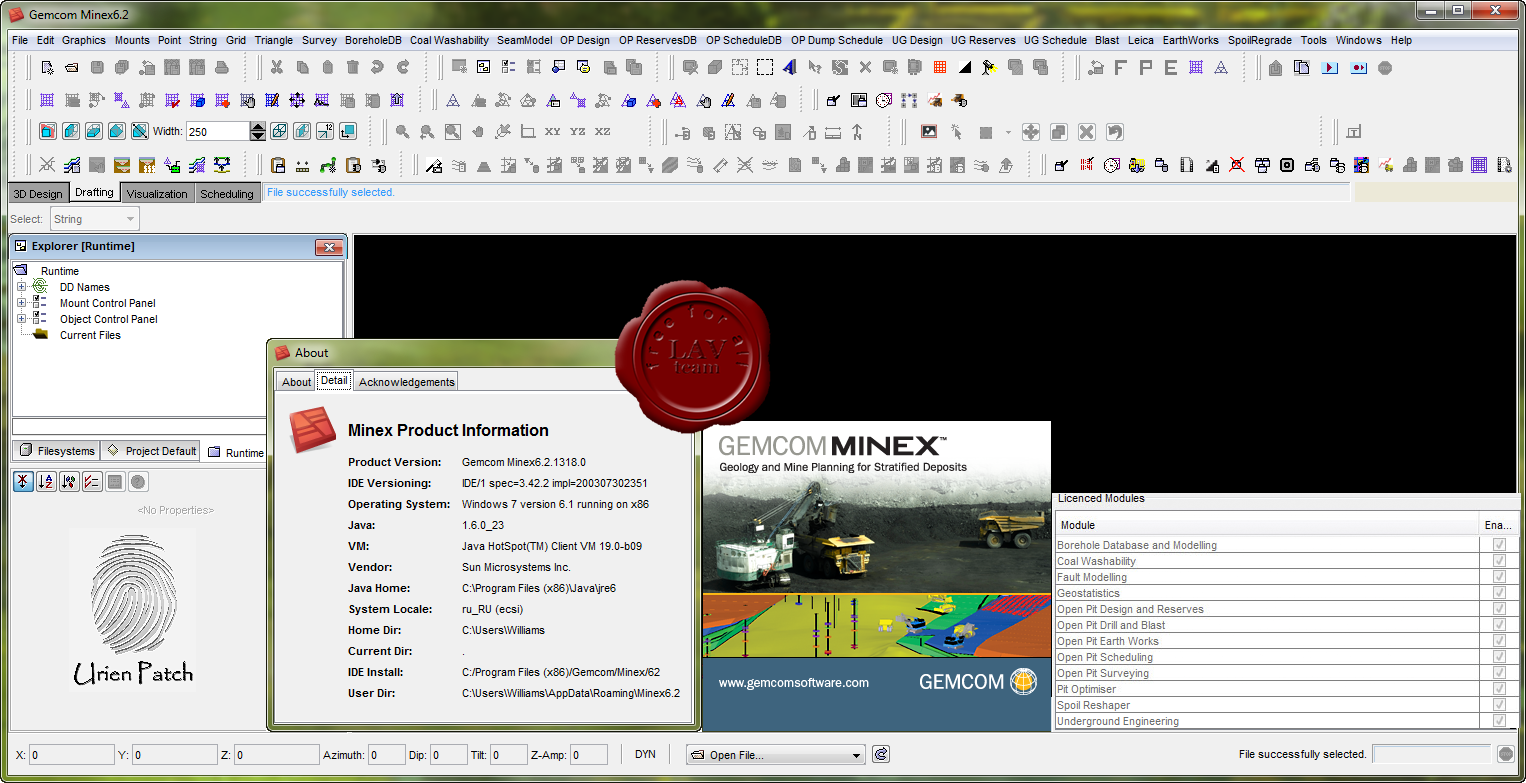Select the YZ view plane button
The image size is (1526, 783).
point(578,132)
